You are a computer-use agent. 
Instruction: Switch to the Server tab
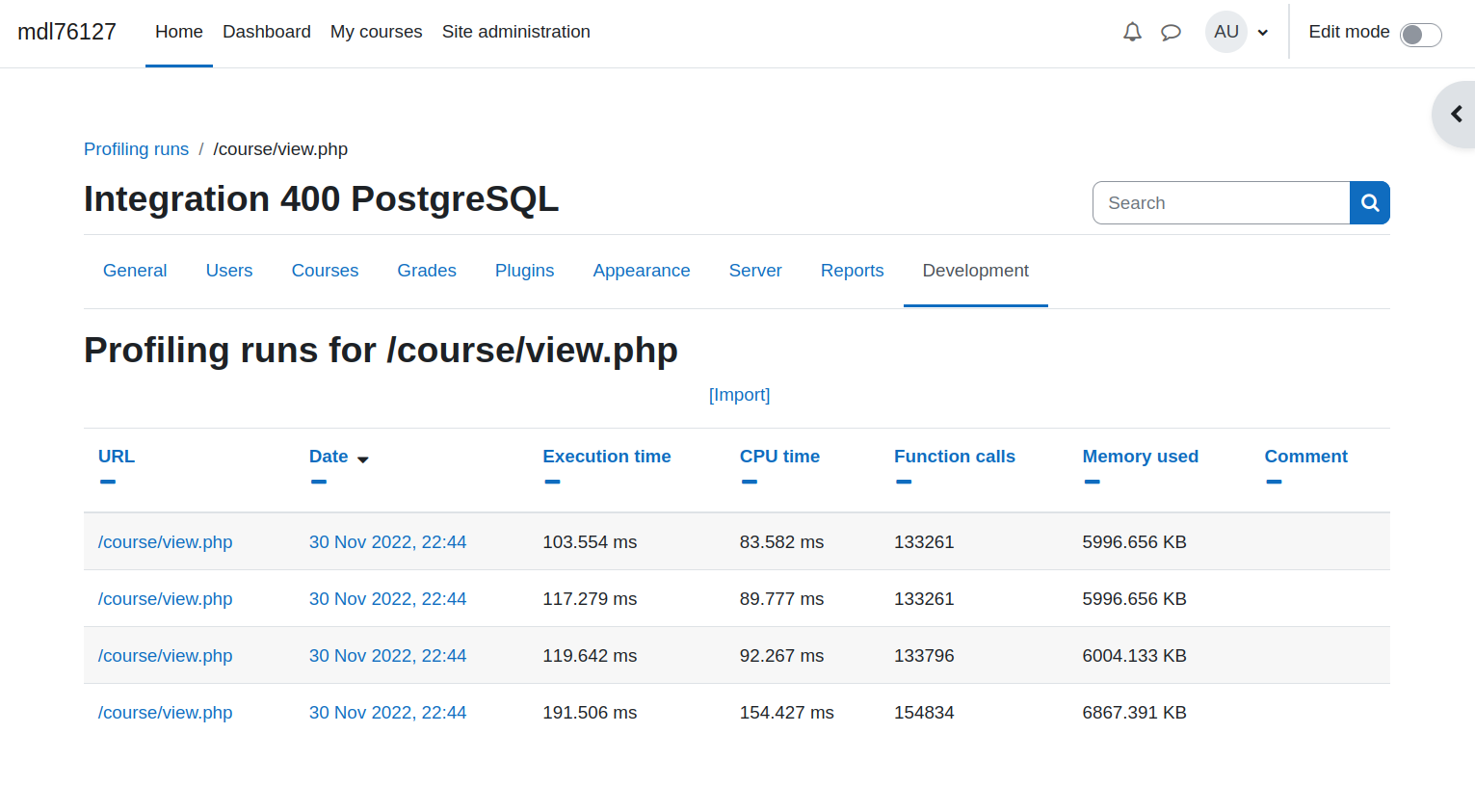point(755,271)
